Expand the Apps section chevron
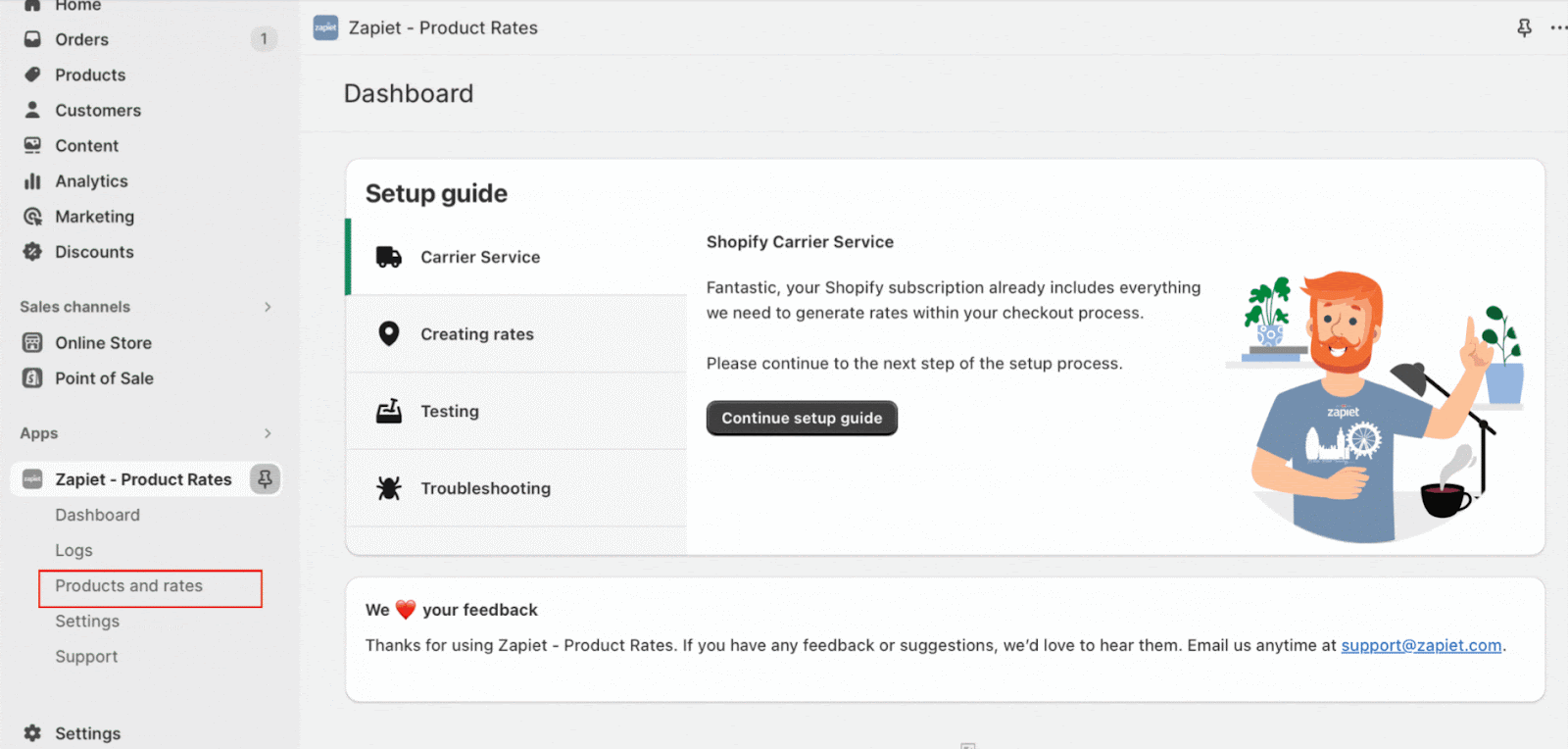Viewport: 1568px width, 749px height. 268,433
